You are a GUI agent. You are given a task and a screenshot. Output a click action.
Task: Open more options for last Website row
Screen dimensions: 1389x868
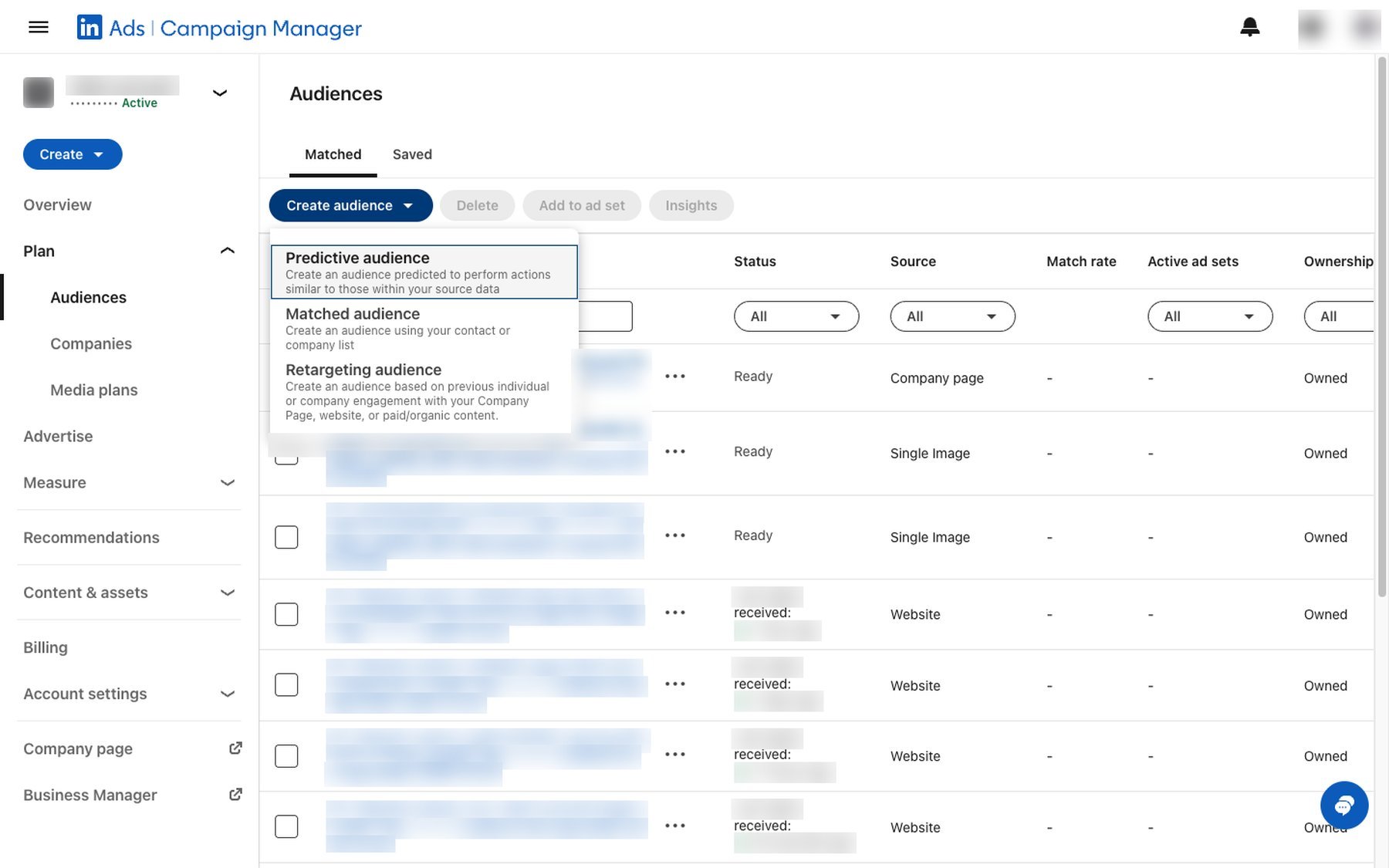pos(675,826)
